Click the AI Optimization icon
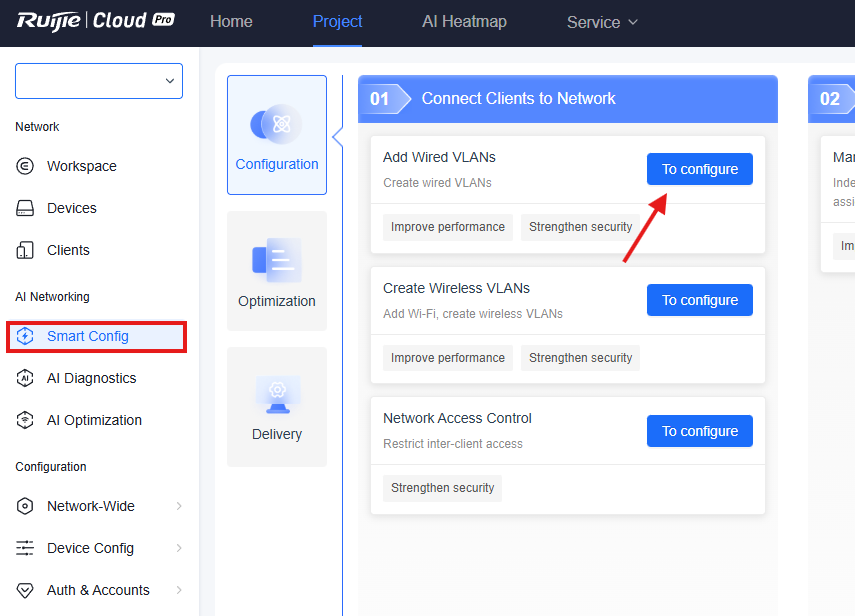Viewport: 855px width, 616px height. click(x=26, y=420)
